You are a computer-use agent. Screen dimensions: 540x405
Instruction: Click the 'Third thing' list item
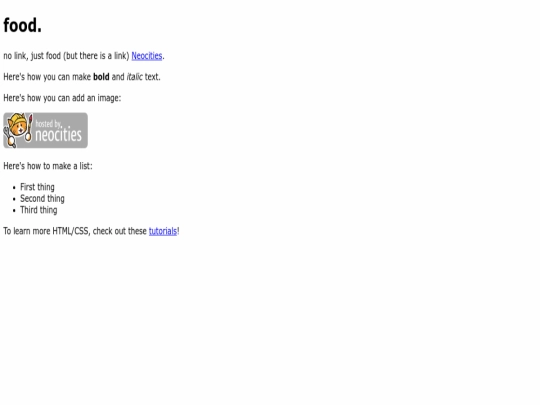pos(39,210)
